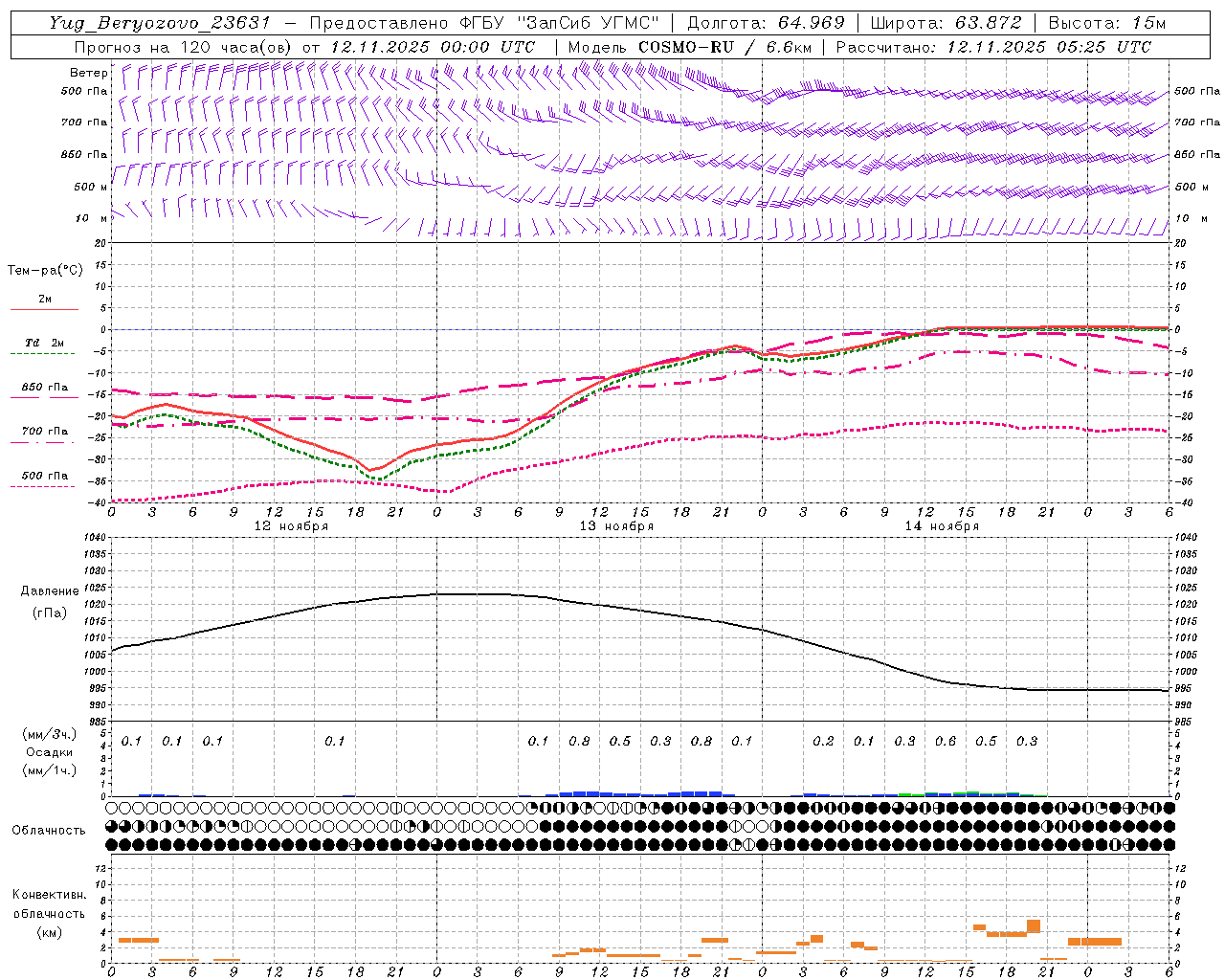Click the 13 ноября date label
This screenshot has width=1225, height=980.
pyautogui.click(x=616, y=526)
